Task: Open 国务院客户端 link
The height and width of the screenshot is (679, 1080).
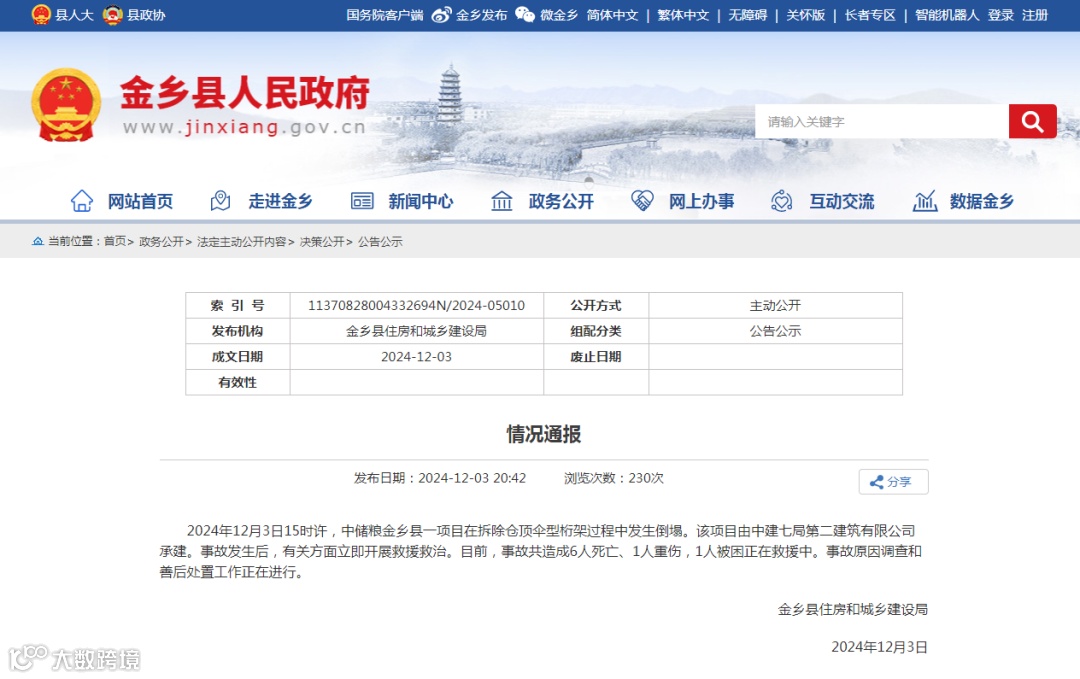Action: point(385,15)
